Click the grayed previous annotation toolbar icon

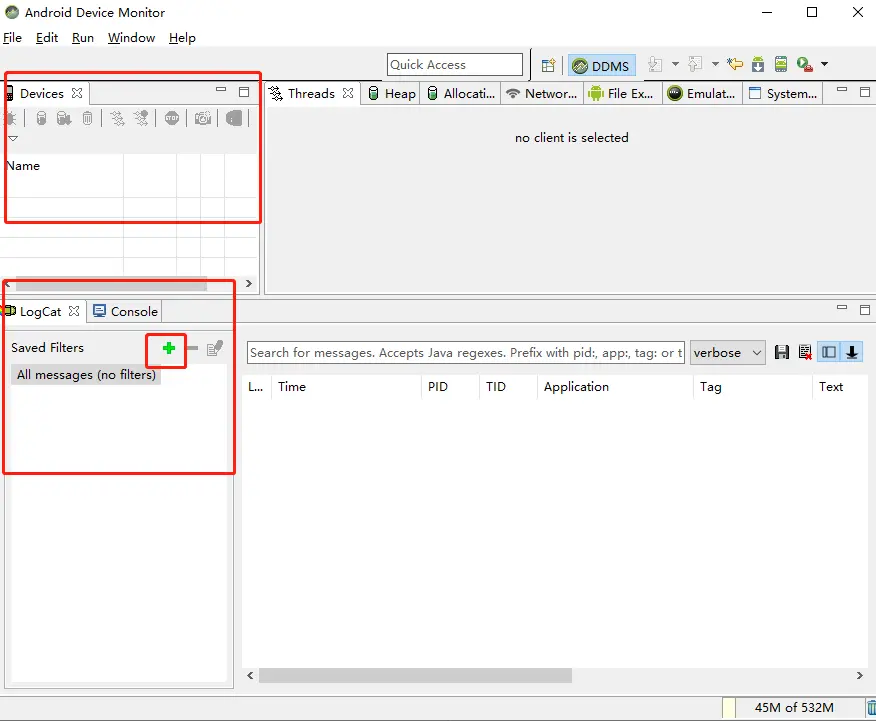click(695, 64)
